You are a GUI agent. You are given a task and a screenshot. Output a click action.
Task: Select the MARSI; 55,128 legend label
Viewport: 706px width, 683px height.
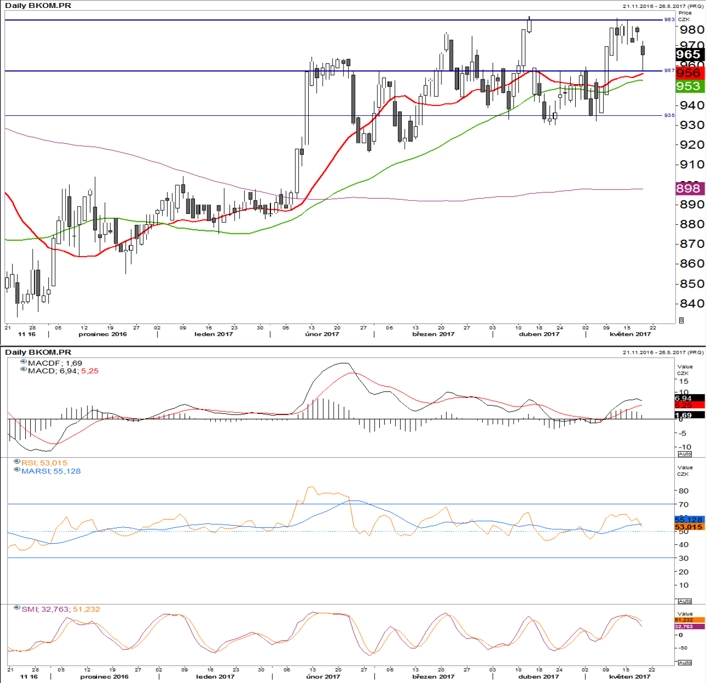[x=51, y=471]
